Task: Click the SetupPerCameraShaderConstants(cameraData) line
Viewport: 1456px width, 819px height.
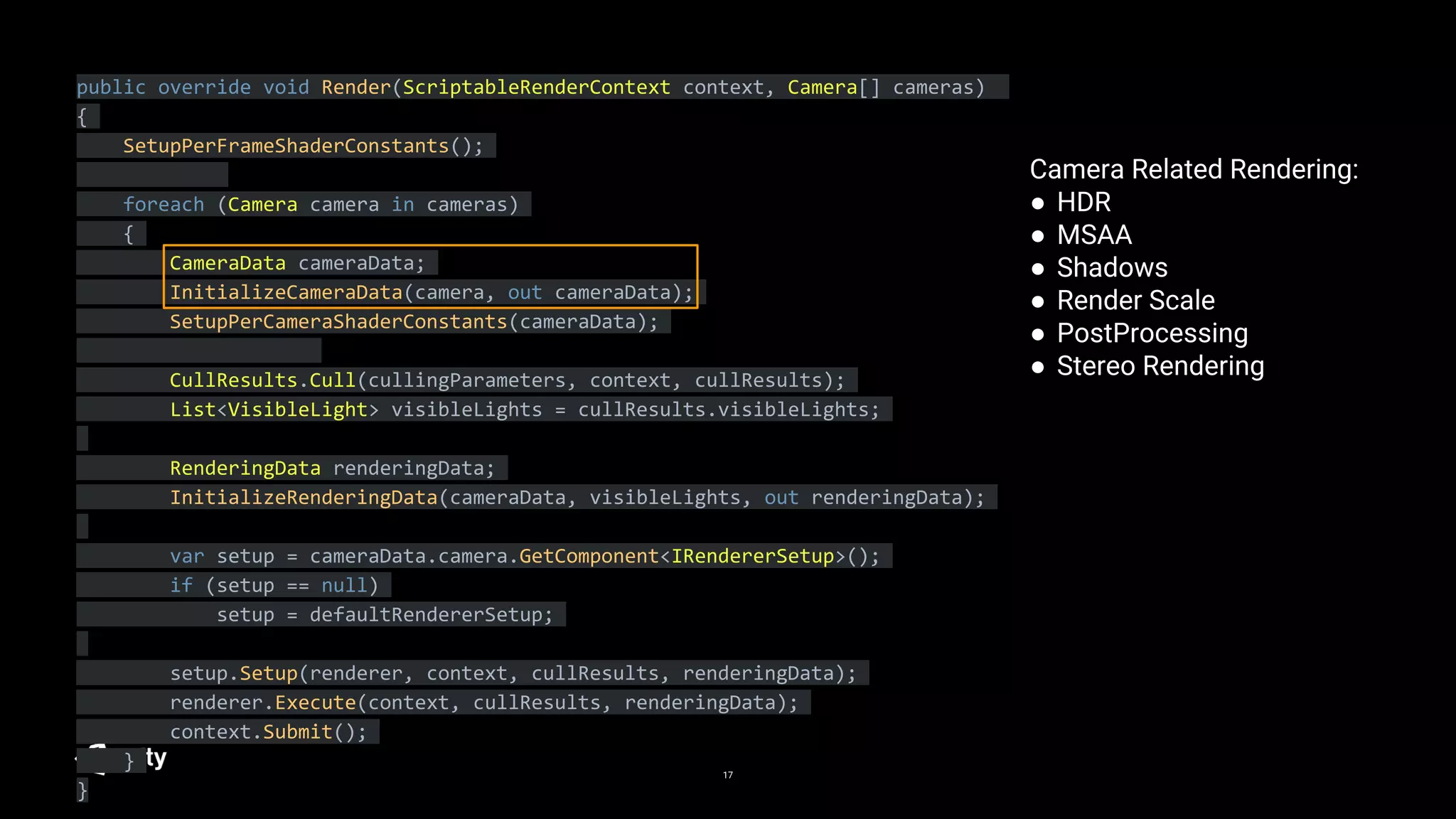Action: click(414, 321)
